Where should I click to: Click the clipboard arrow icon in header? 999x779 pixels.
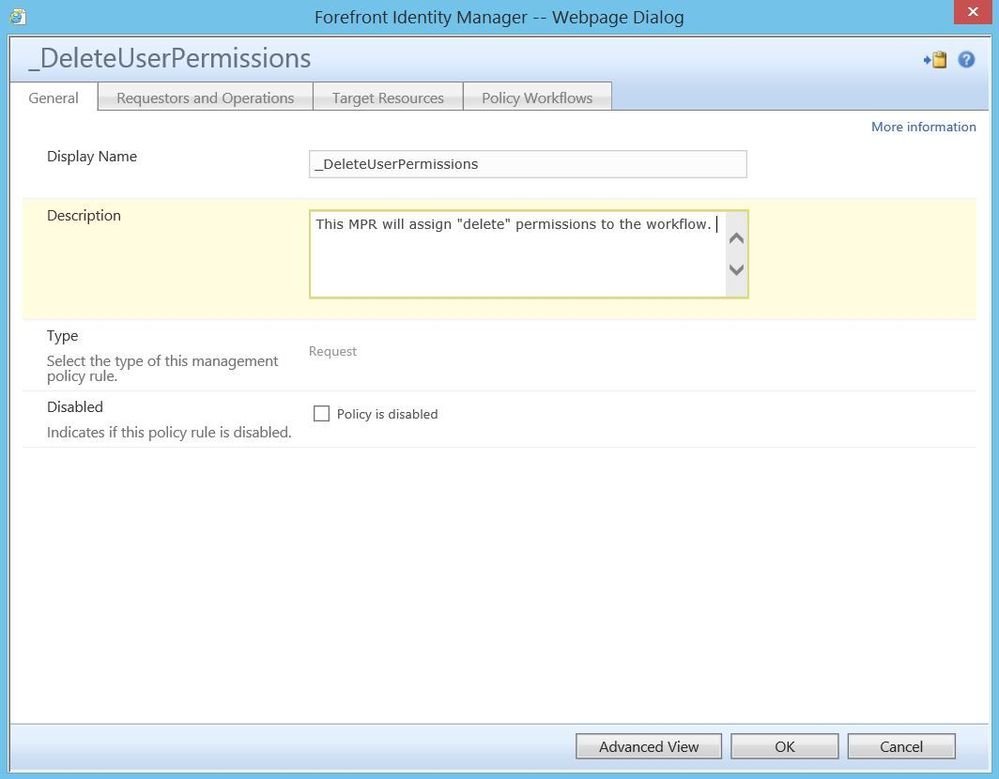click(x=935, y=60)
